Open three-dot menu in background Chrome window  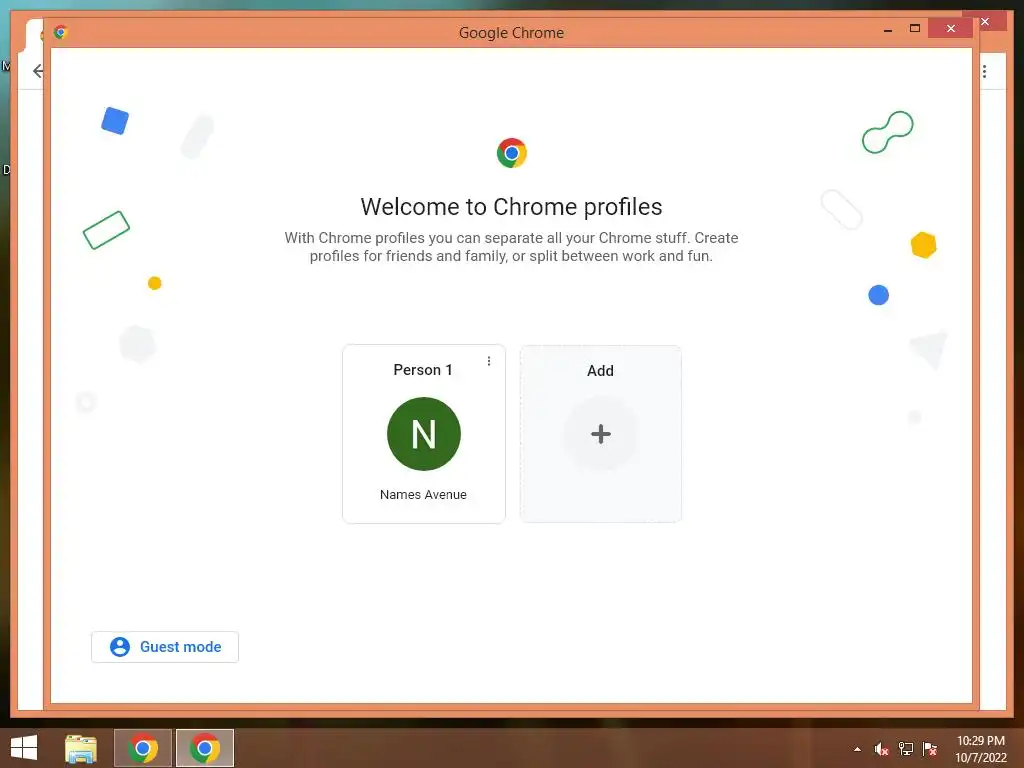984,71
